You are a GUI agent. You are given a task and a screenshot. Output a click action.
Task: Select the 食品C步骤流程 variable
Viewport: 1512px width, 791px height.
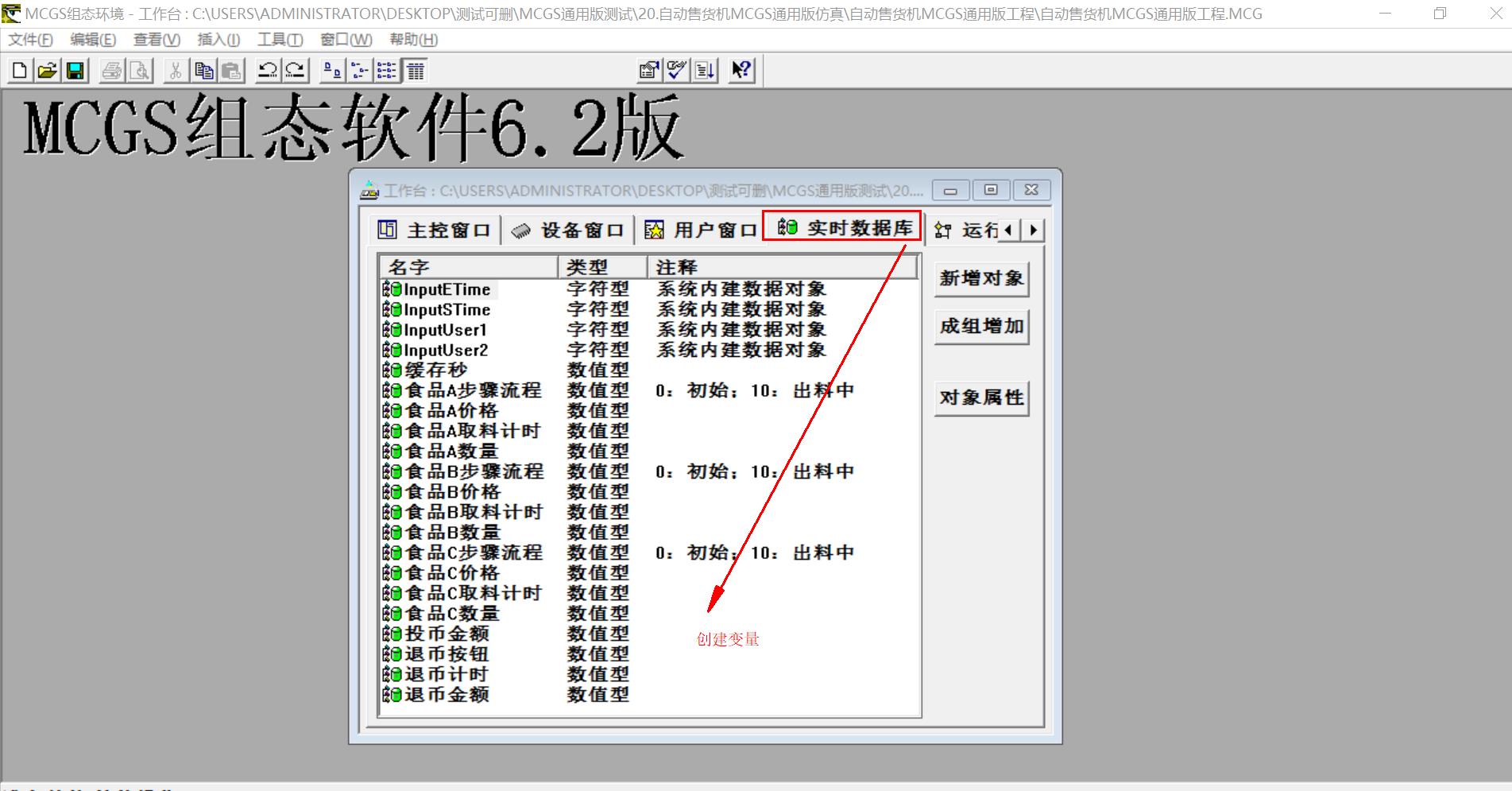pyautogui.click(x=463, y=553)
